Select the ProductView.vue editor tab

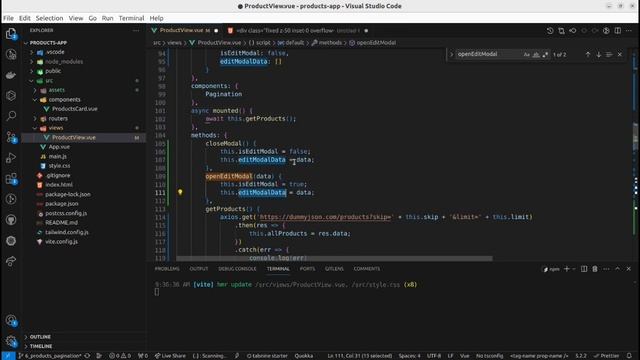[x=185, y=31]
